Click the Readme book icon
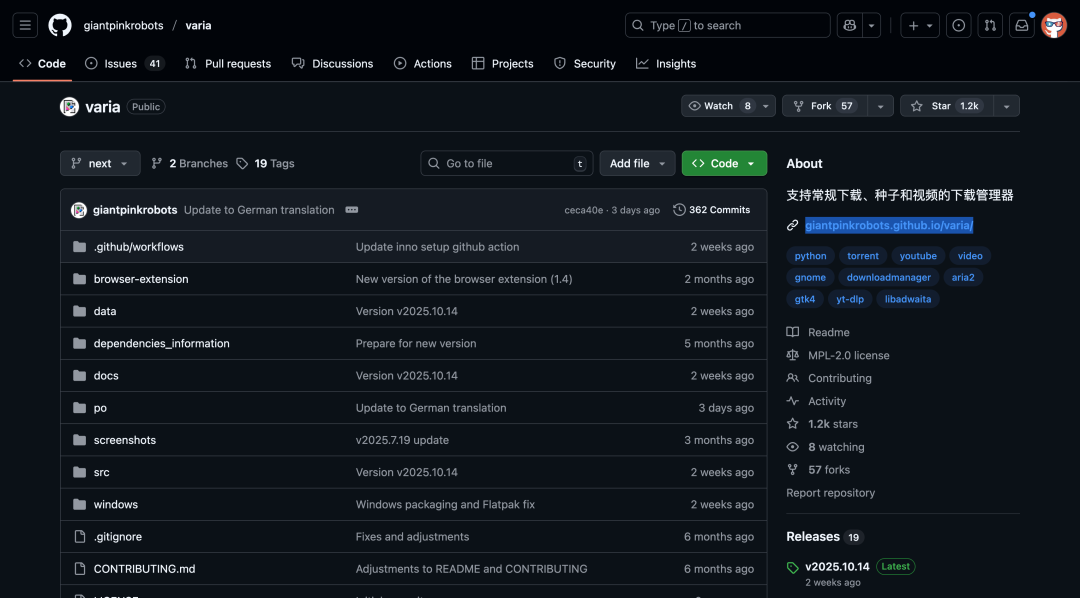This screenshot has height=598, width=1080. pyautogui.click(x=793, y=332)
